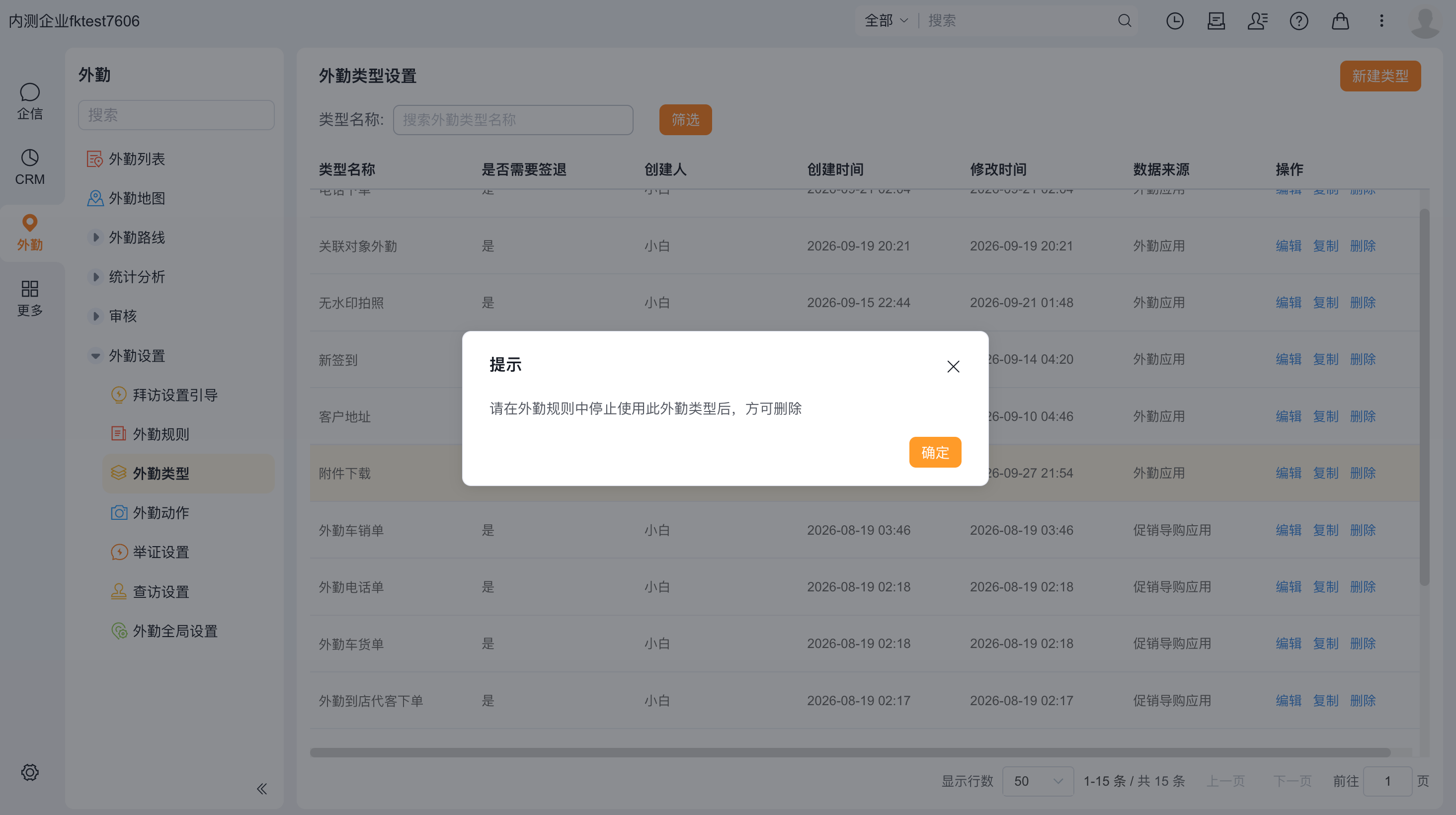Open the contacts icon in top bar
Screen dimensions: 1456x815
coord(1258,21)
